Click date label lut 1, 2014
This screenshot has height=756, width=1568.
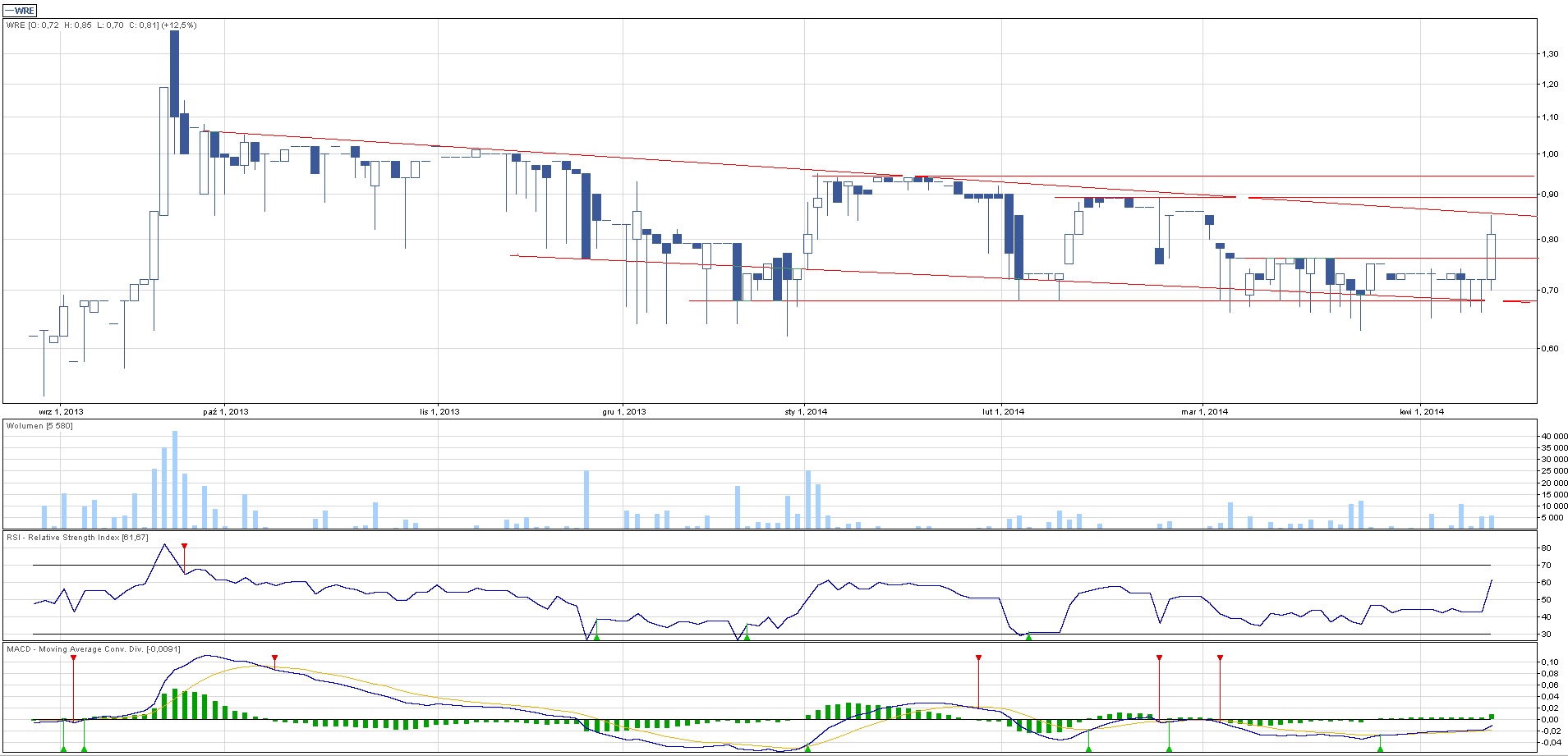tap(1003, 412)
